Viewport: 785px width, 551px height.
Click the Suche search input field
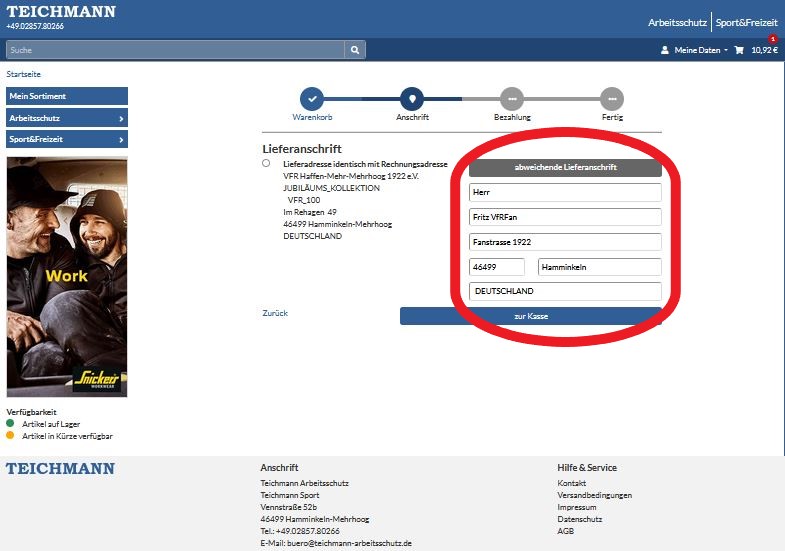[175, 49]
